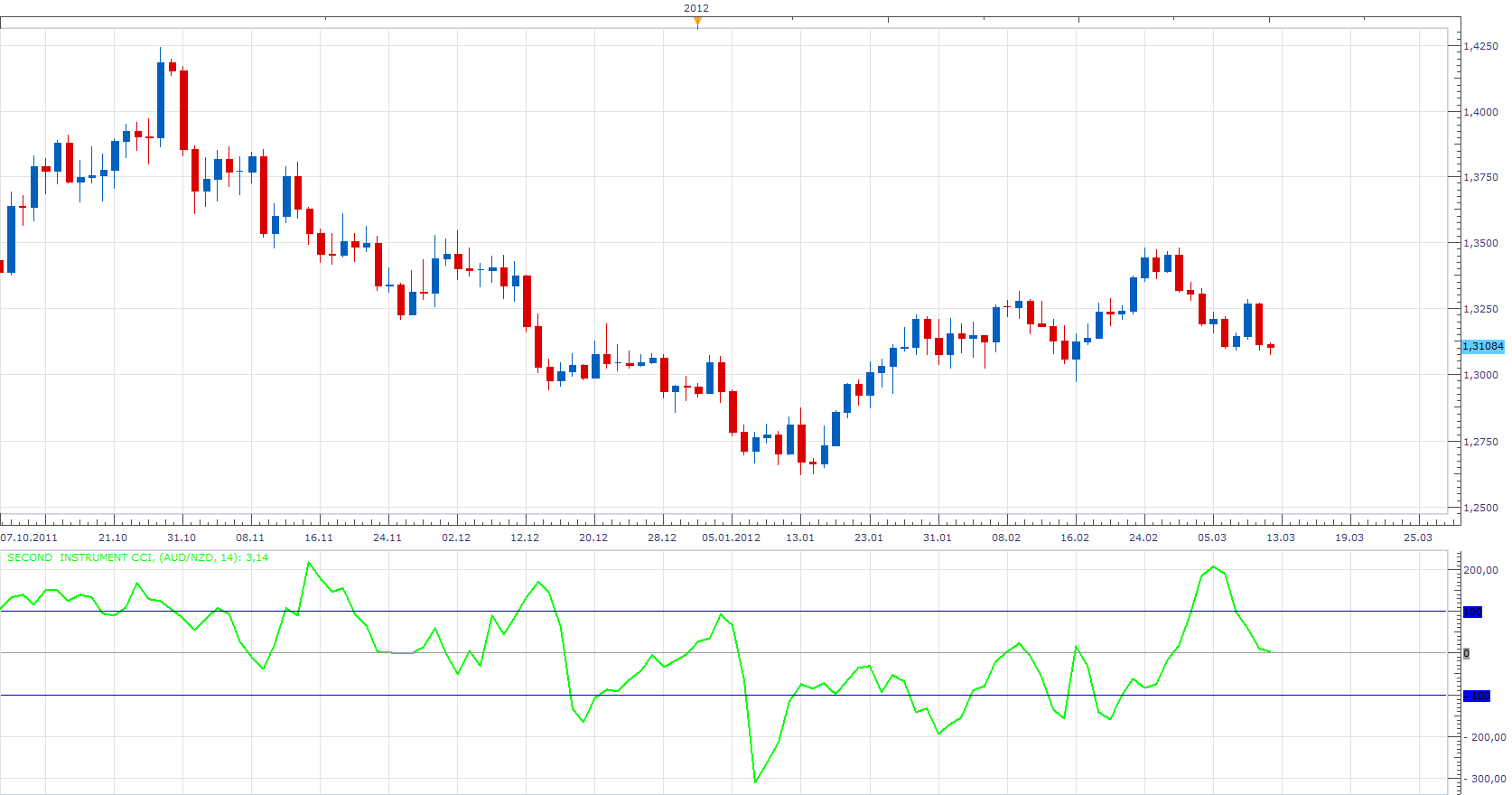Select the 05.01.2012 date label

click(732, 538)
